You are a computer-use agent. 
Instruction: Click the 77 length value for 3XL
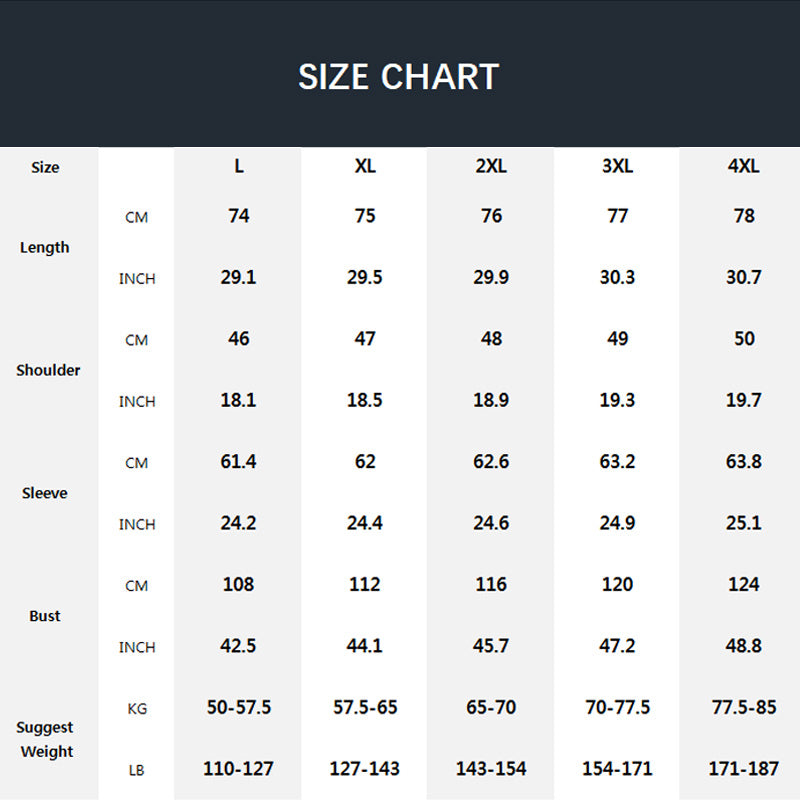point(617,216)
